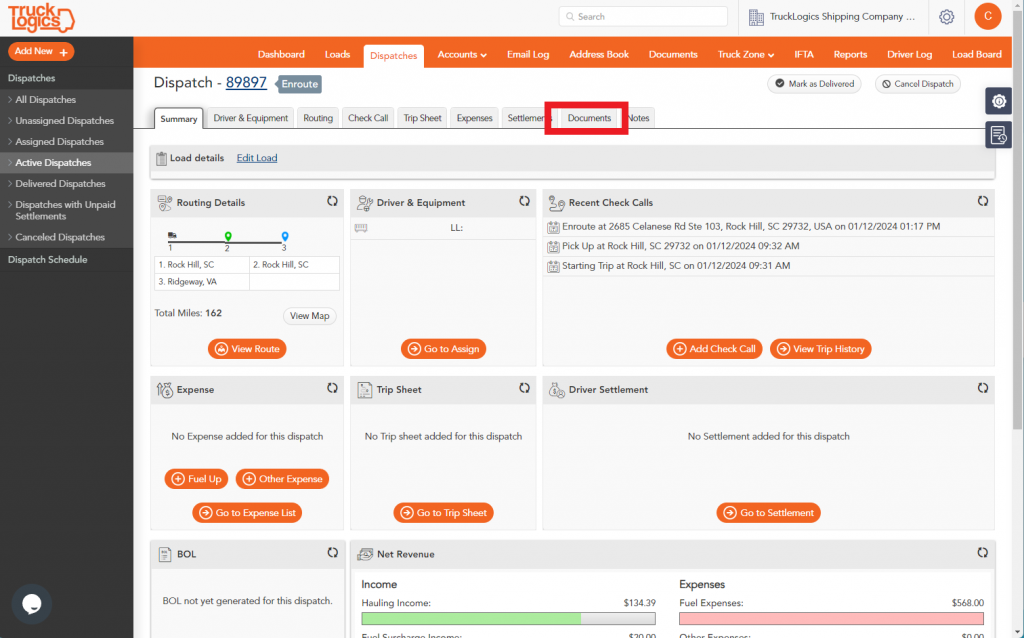
Task: Open the chat bubble widget
Action: (x=31, y=604)
